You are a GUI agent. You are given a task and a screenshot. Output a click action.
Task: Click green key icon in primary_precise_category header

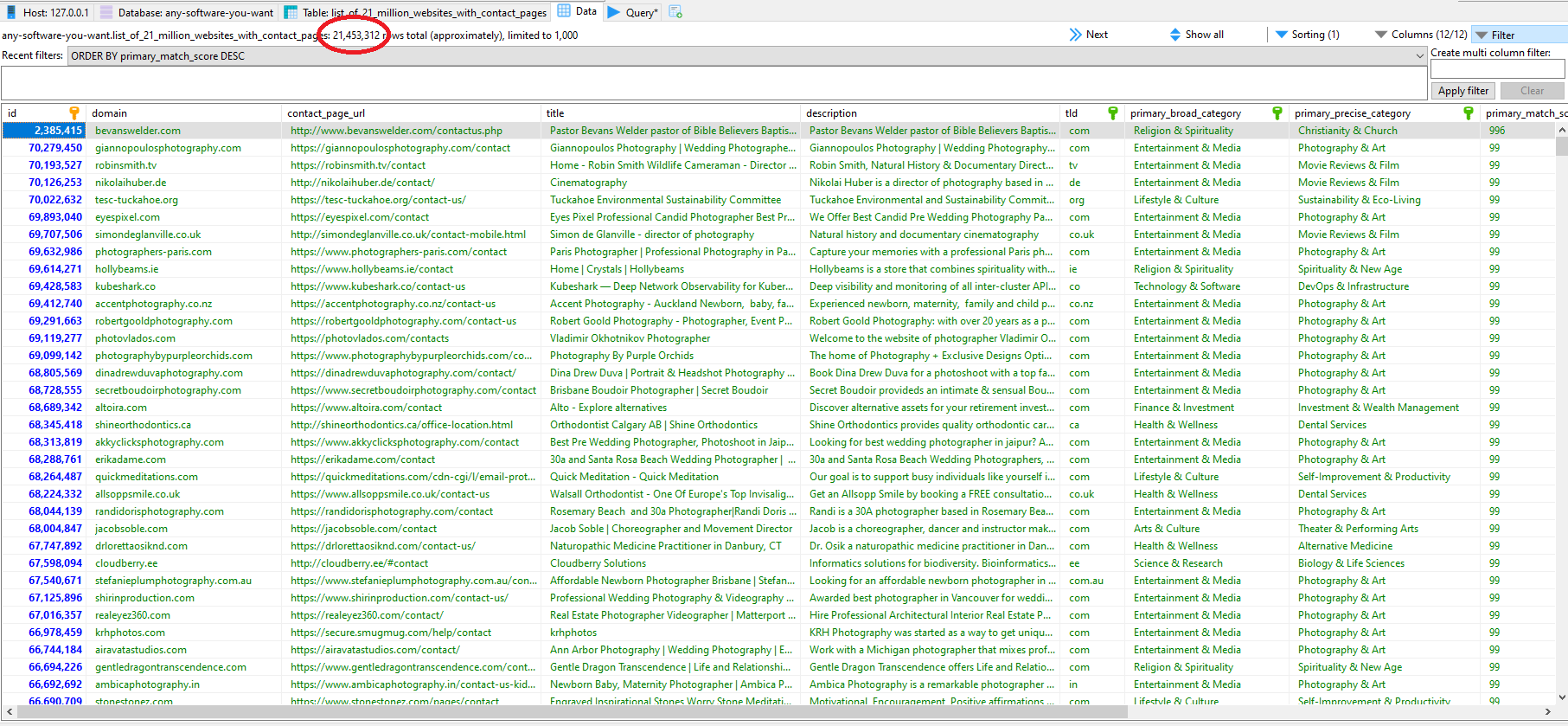click(1469, 113)
